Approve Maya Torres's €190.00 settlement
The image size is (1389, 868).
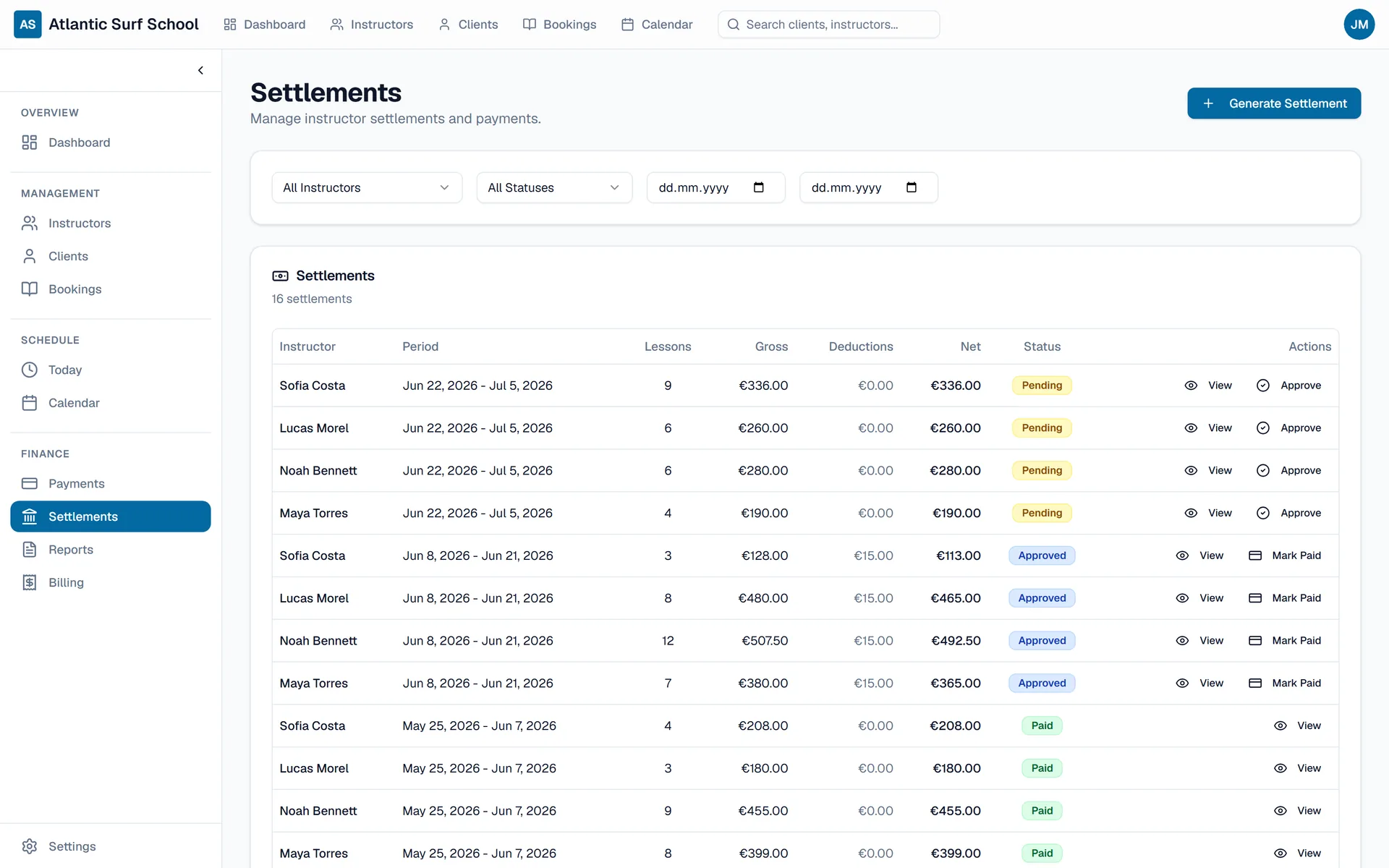[1288, 513]
